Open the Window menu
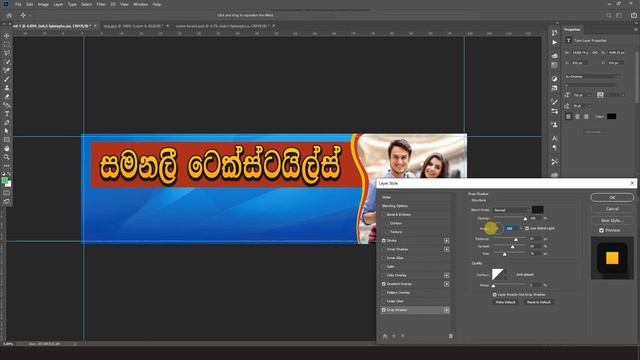The height and width of the screenshot is (360, 640). 140,4
